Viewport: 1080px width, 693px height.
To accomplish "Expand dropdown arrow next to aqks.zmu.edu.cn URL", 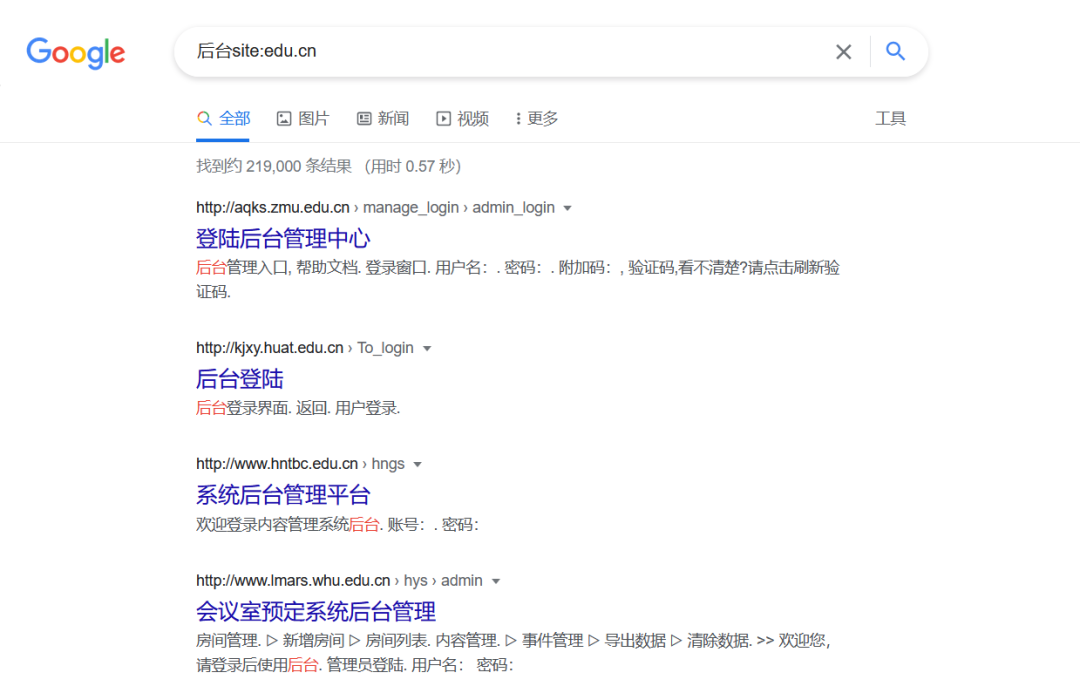I will point(568,208).
